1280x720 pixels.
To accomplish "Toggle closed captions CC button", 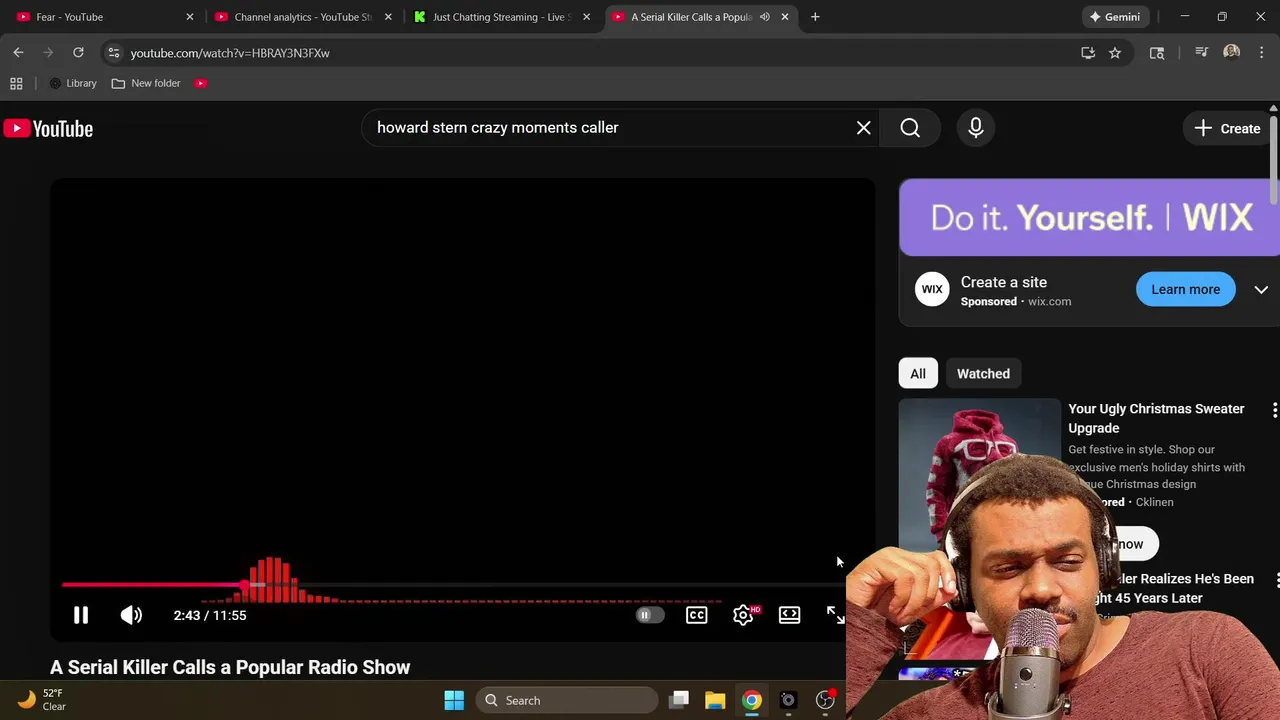I will point(696,615).
